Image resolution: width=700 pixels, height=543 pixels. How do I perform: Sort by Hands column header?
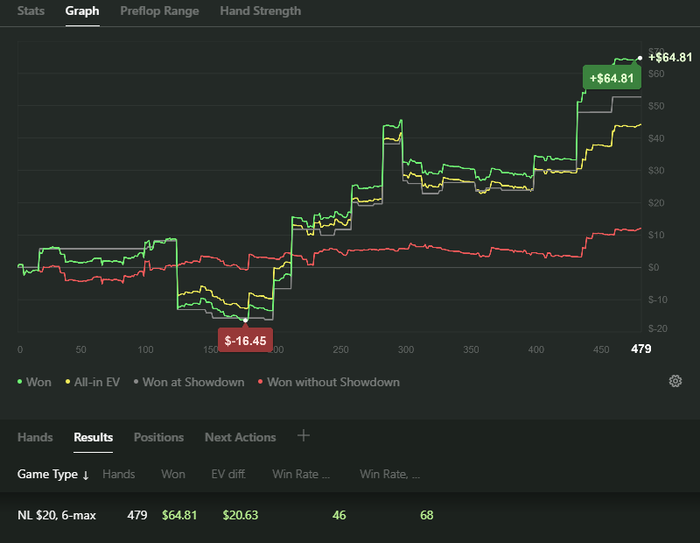119,474
